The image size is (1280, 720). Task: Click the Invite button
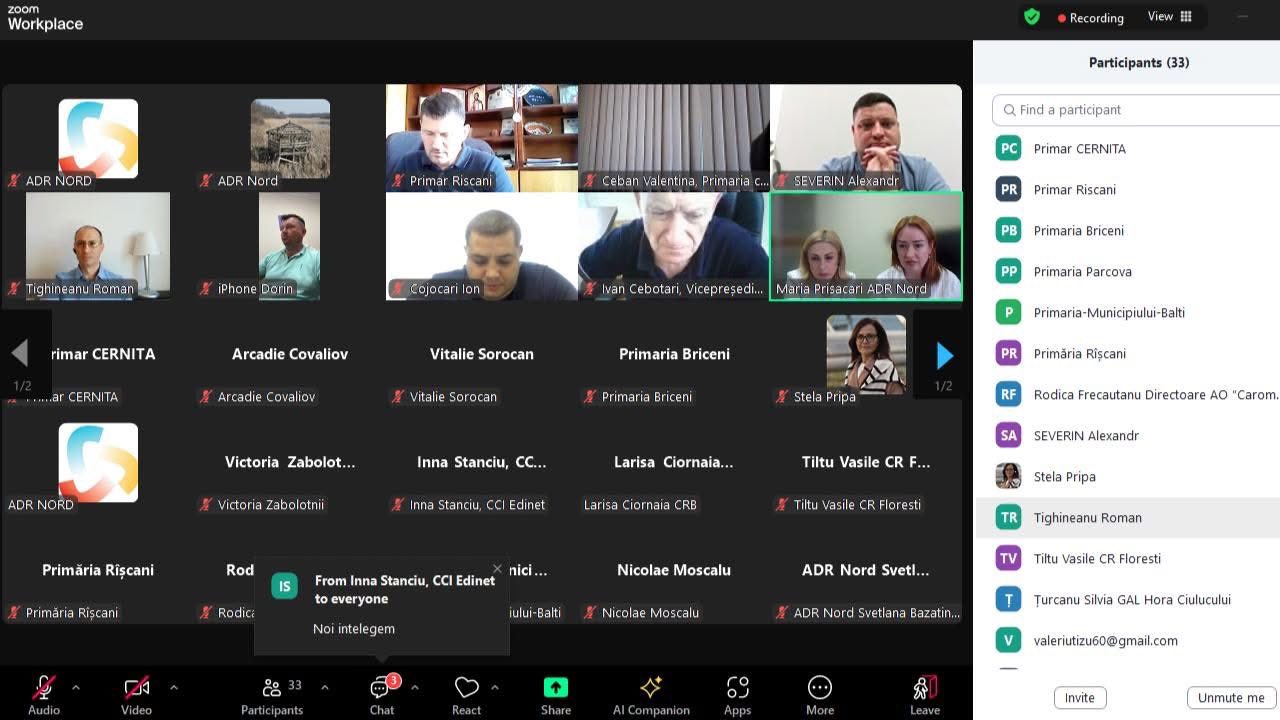click(x=1080, y=698)
